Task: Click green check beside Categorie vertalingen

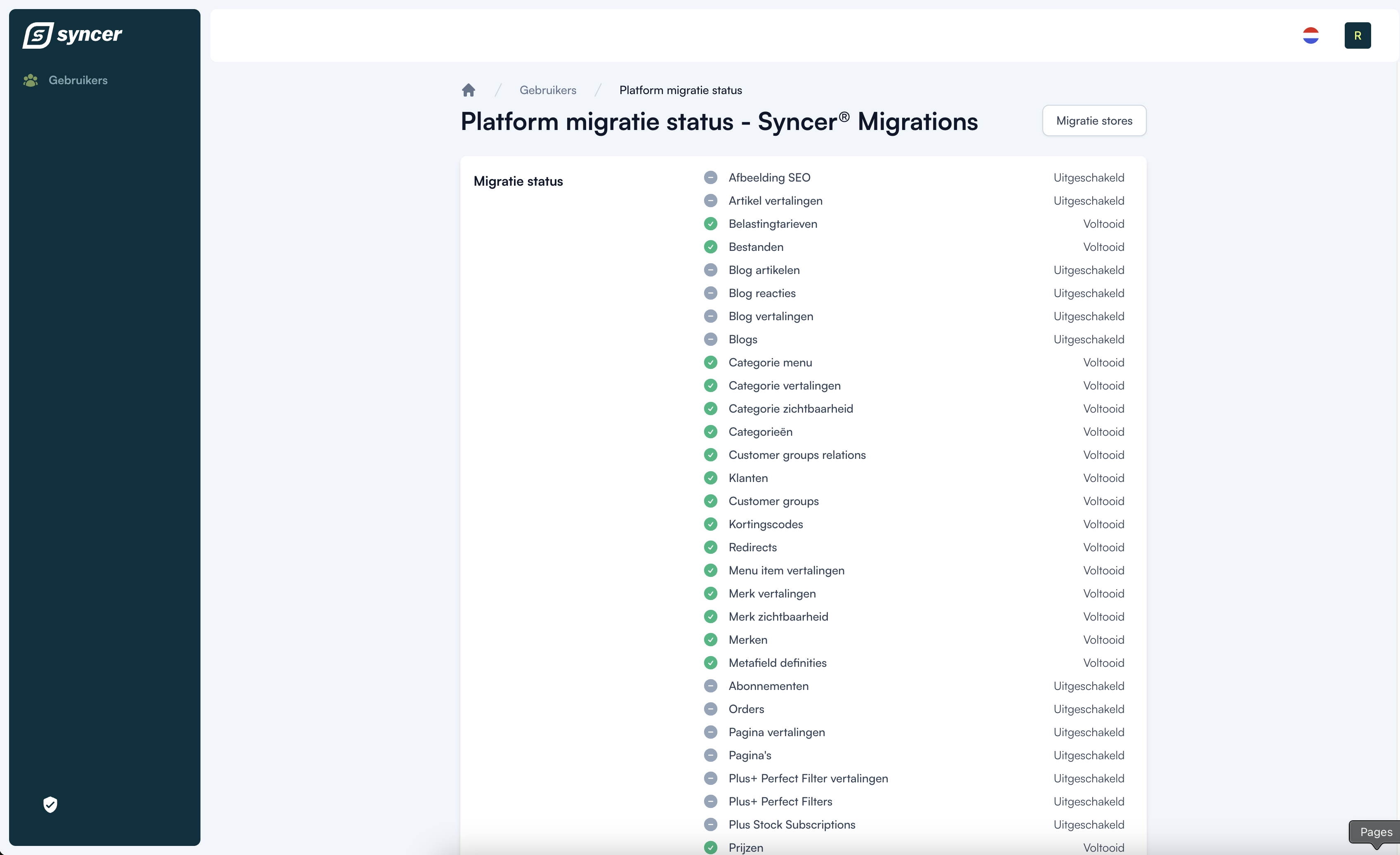Action: 710,385
